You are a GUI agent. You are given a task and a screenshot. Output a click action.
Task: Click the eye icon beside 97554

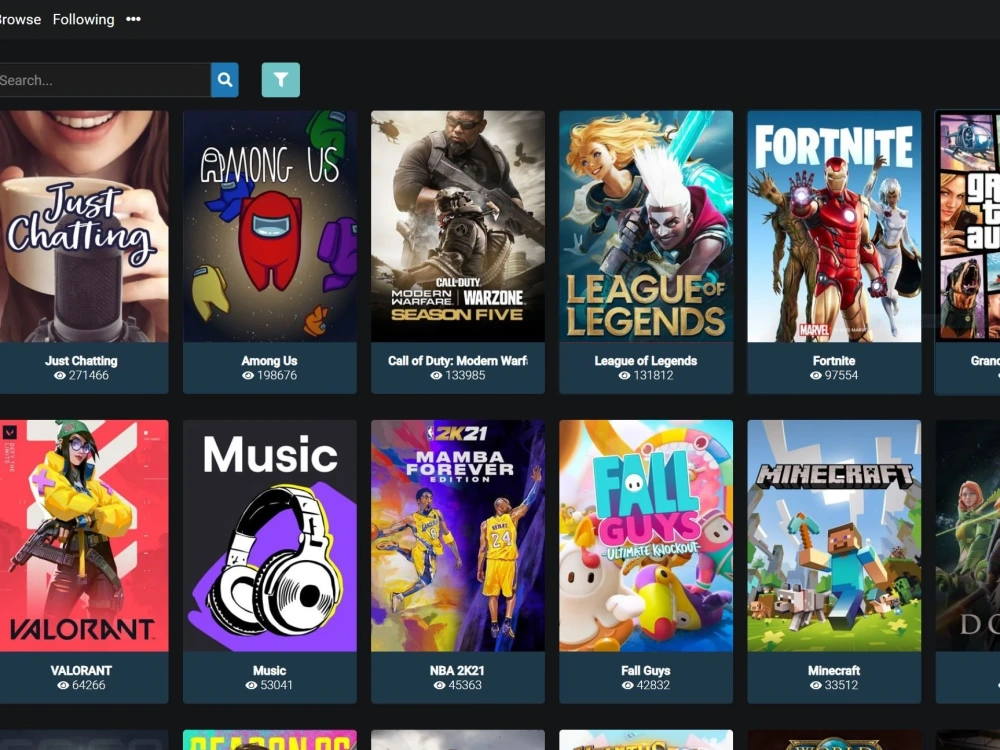[x=816, y=376]
